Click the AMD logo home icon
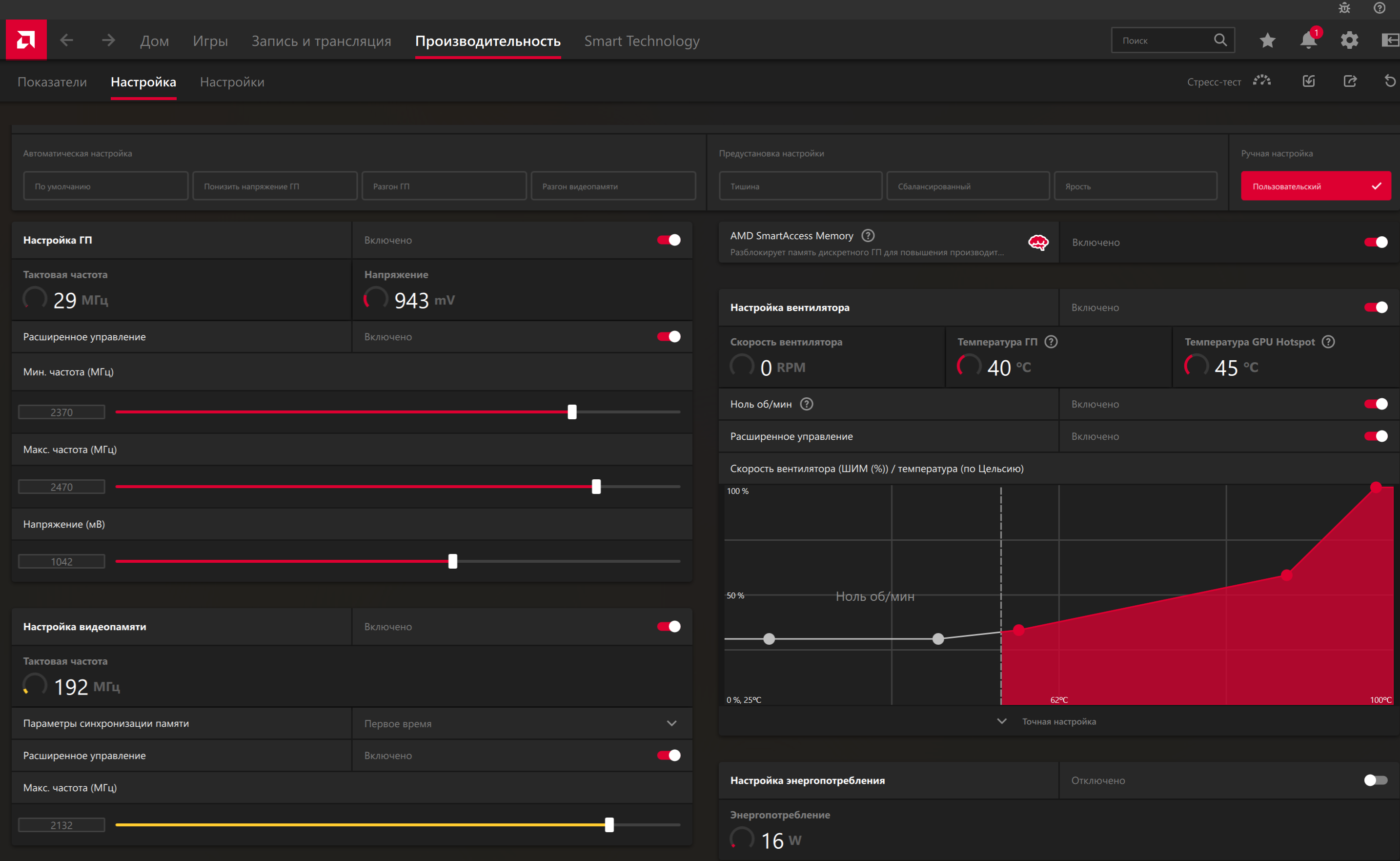Image resolution: width=1400 pixels, height=861 pixels. pyautogui.click(x=26, y=40)
